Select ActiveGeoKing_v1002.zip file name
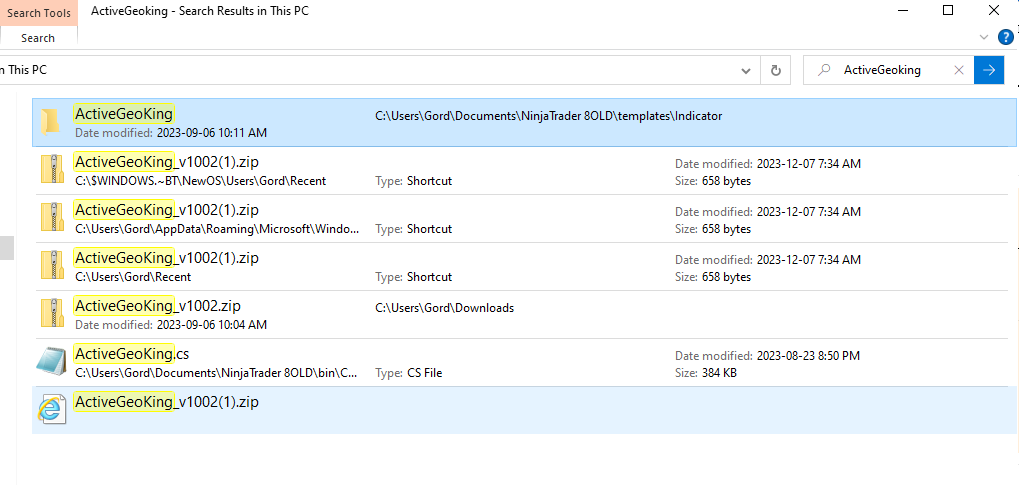The width and height of the screenshot is (1019, 485). (x=158, y=306)
